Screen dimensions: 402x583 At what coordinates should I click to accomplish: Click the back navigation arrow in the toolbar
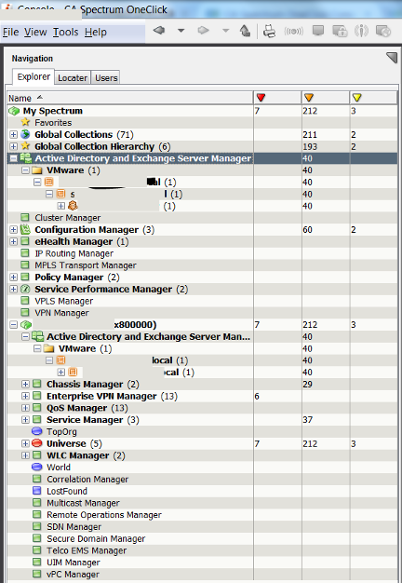click(x=159, y=30)
